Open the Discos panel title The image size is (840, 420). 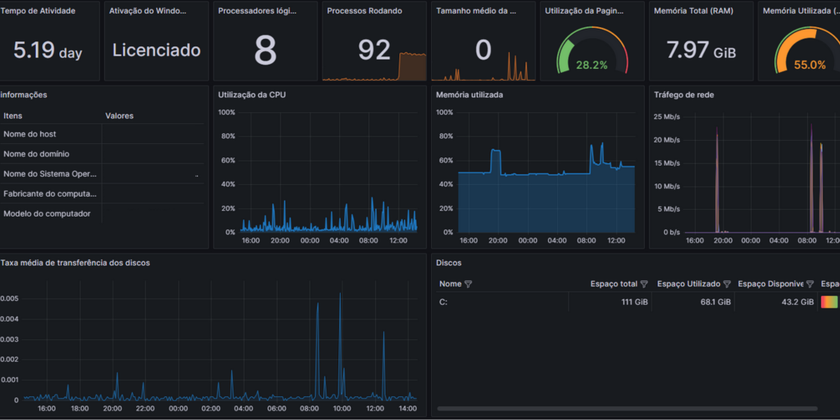449,262
